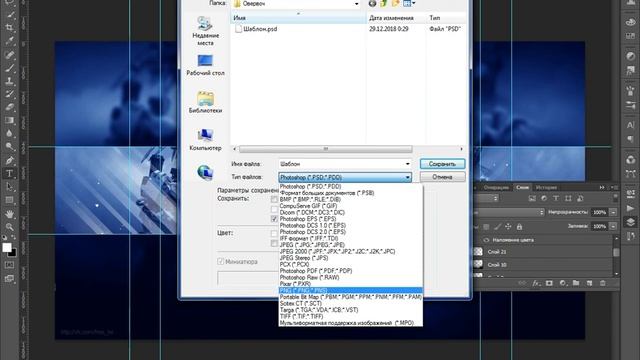Open Recent Places in save dialog sidebar
This screenshot has height=360, width=640.
click(x=205, y=31)
